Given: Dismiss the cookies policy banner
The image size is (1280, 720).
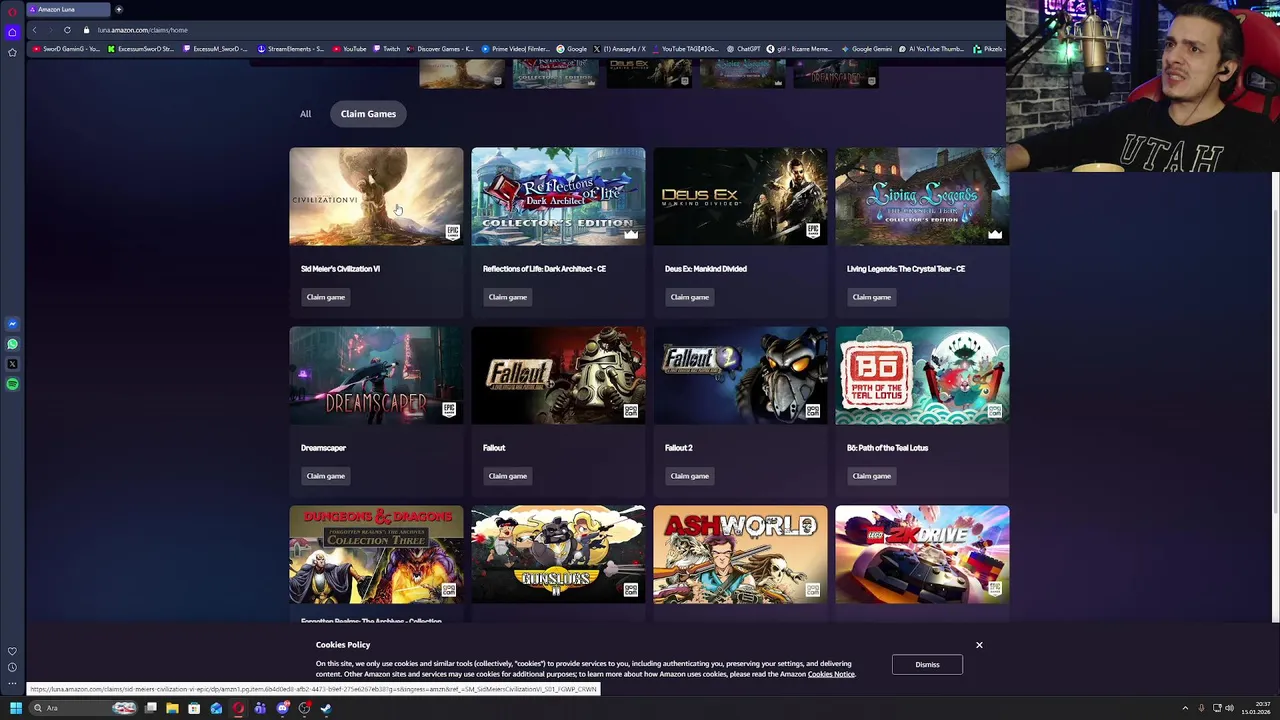Looking at the screenshot, I should click(927, 664).
